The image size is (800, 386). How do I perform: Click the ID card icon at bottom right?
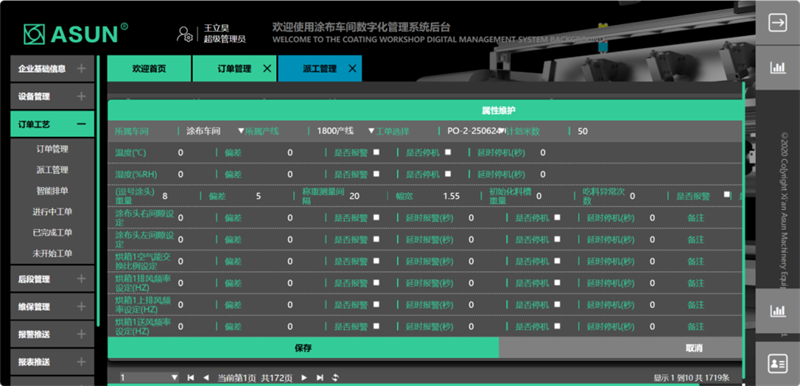point(778,364)
